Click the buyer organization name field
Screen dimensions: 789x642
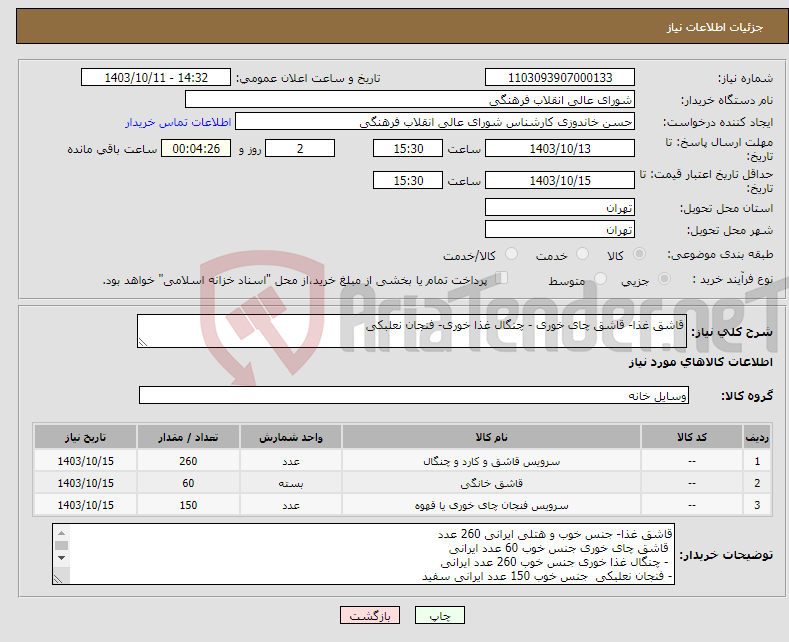(x=410, y=99)
